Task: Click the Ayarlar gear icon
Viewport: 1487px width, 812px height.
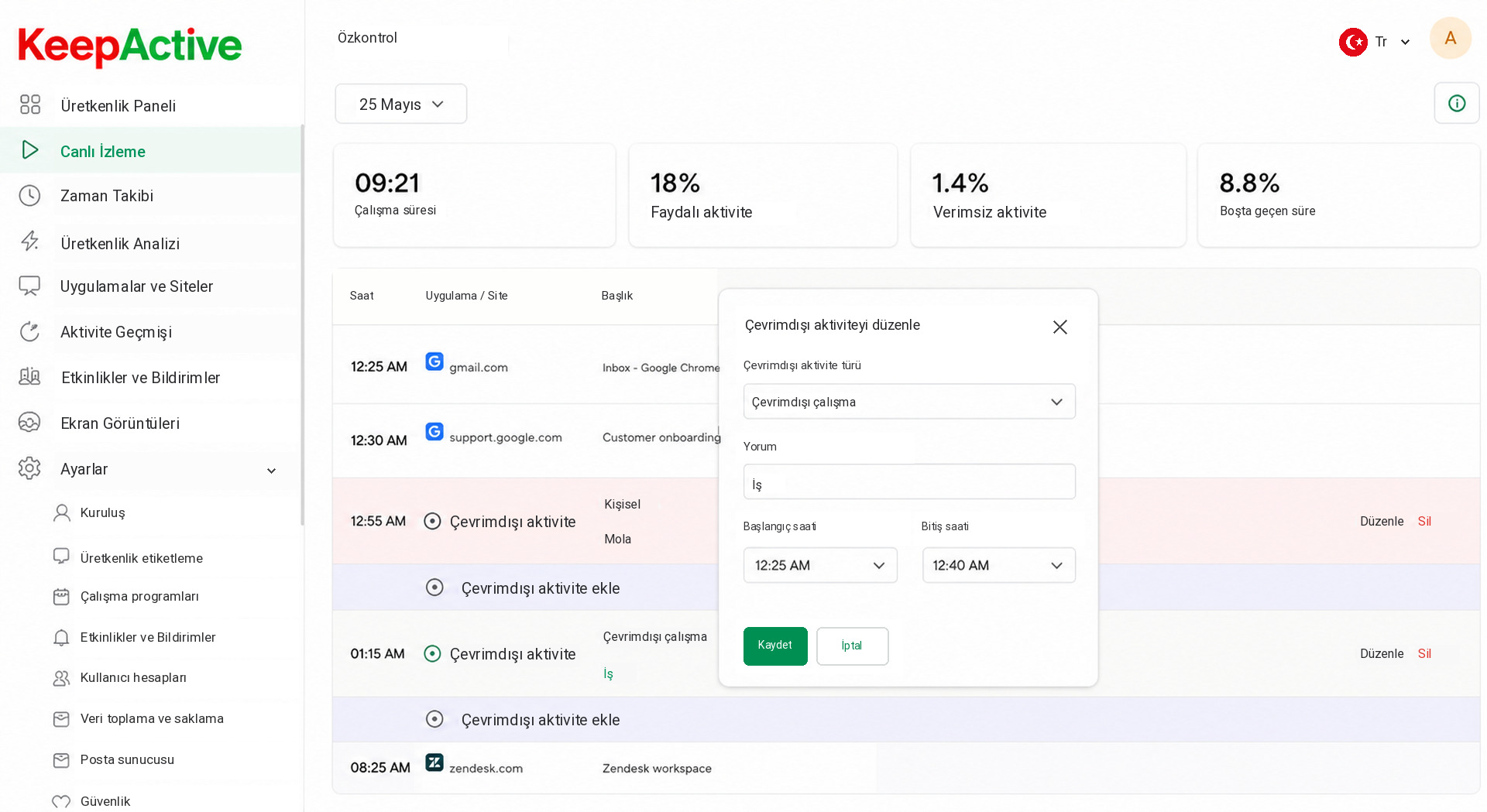Action: 29,468
